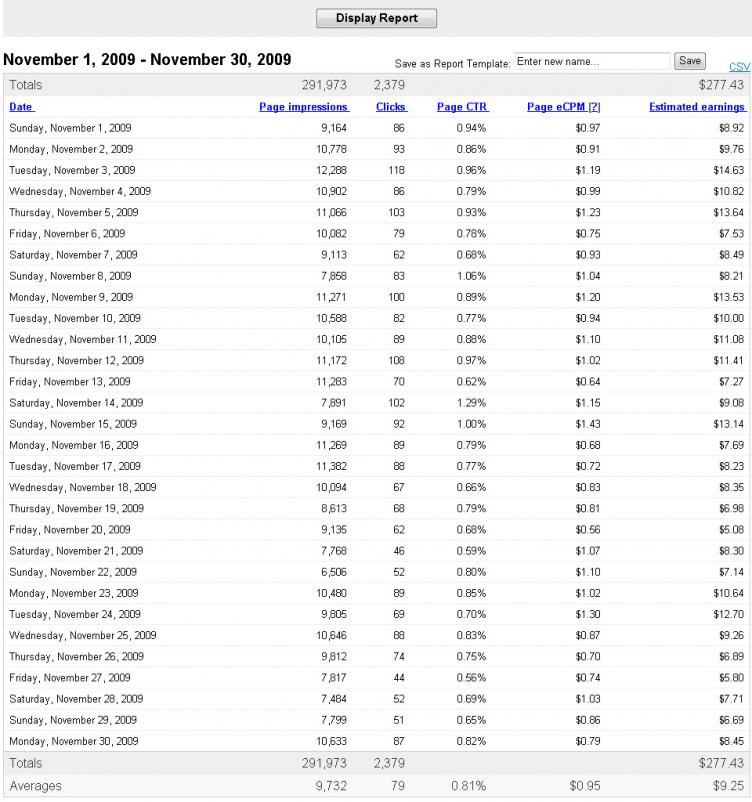
Task: Click 'Monday, November 16, 2009' date
Action: (x=74, y=445)
